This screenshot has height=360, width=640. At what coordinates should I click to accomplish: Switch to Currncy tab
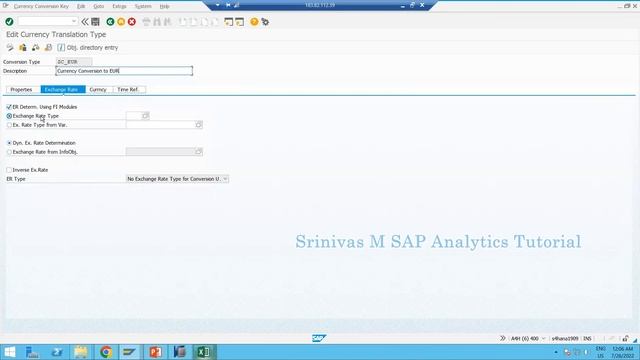(x=98, y=89)
